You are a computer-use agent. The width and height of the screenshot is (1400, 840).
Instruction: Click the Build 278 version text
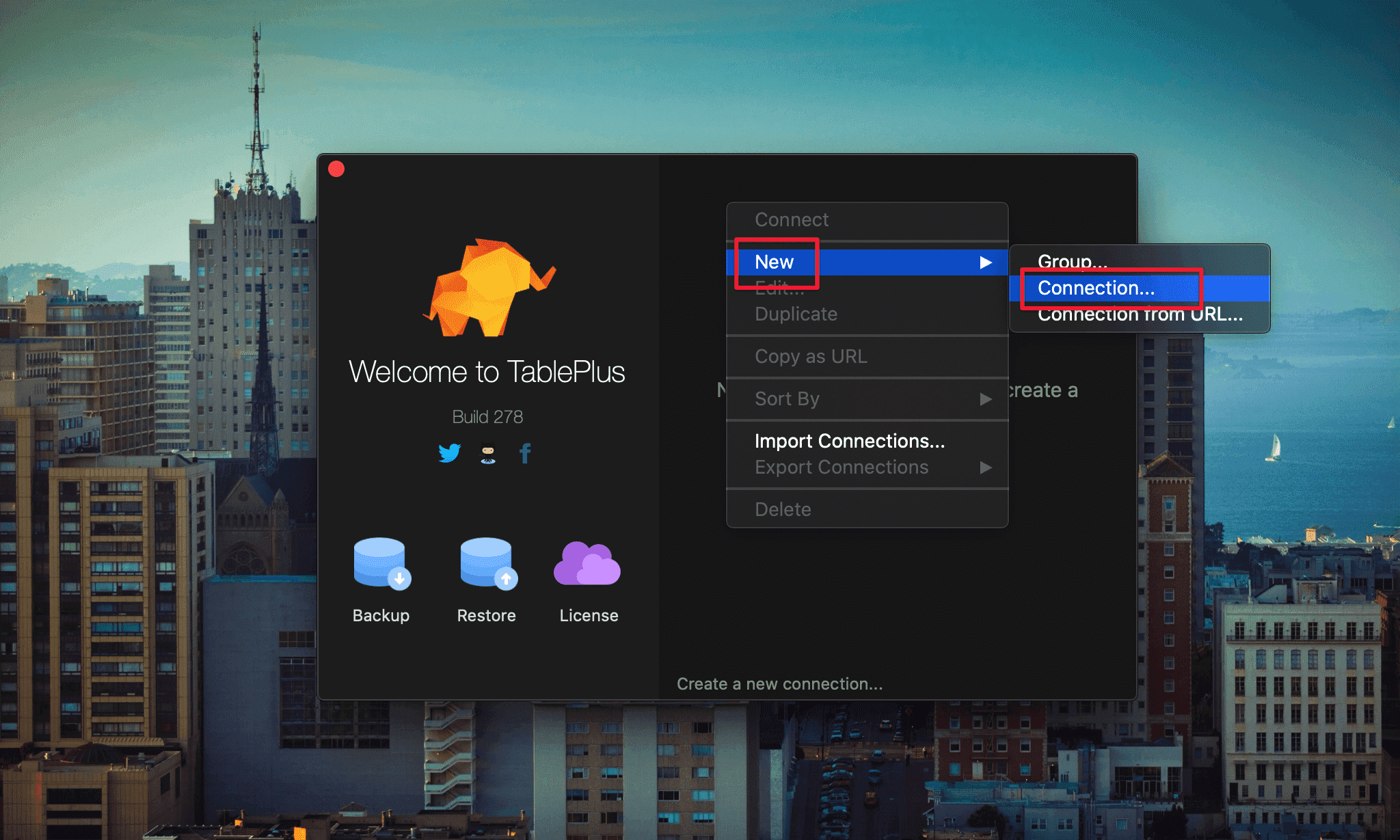[487, 417]
